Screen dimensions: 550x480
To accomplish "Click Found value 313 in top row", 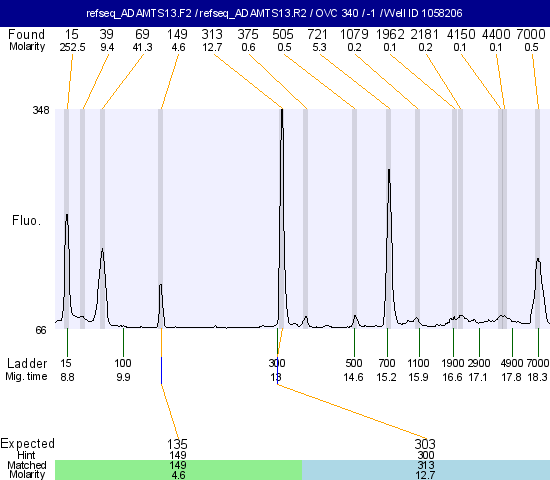I will pos(212,34).
